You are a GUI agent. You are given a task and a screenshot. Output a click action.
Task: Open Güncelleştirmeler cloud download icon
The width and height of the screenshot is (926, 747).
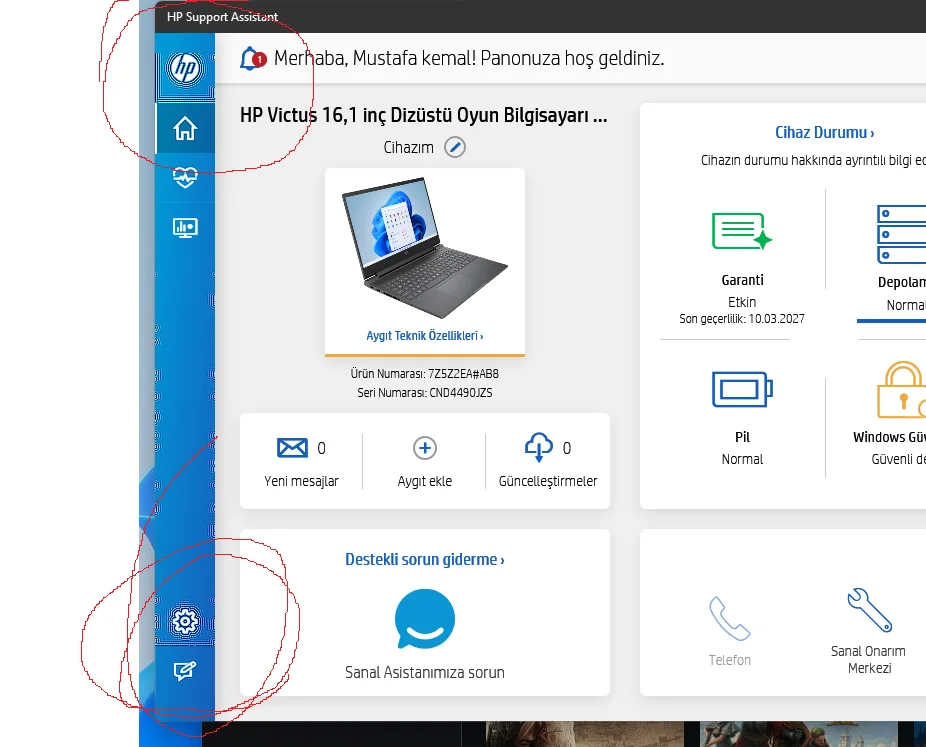[539, 447]
